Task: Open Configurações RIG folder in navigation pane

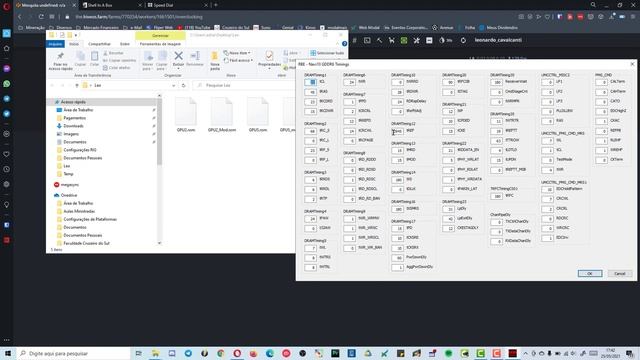Action: [80, 150]
